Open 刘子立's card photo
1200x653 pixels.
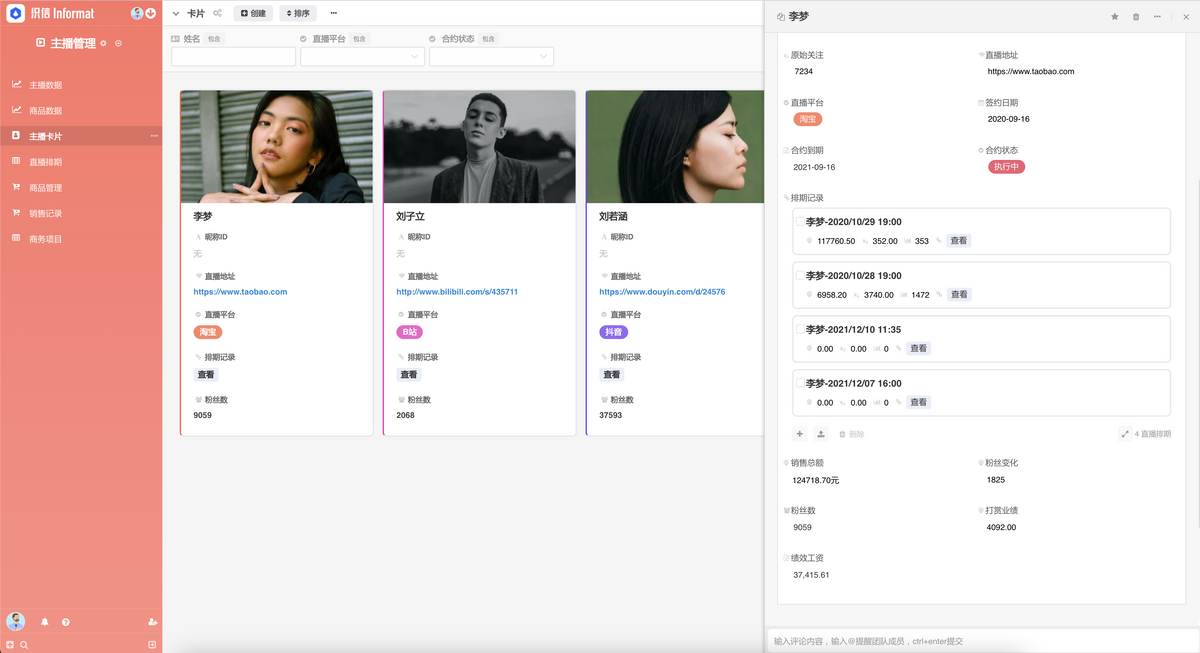point(479,147)
